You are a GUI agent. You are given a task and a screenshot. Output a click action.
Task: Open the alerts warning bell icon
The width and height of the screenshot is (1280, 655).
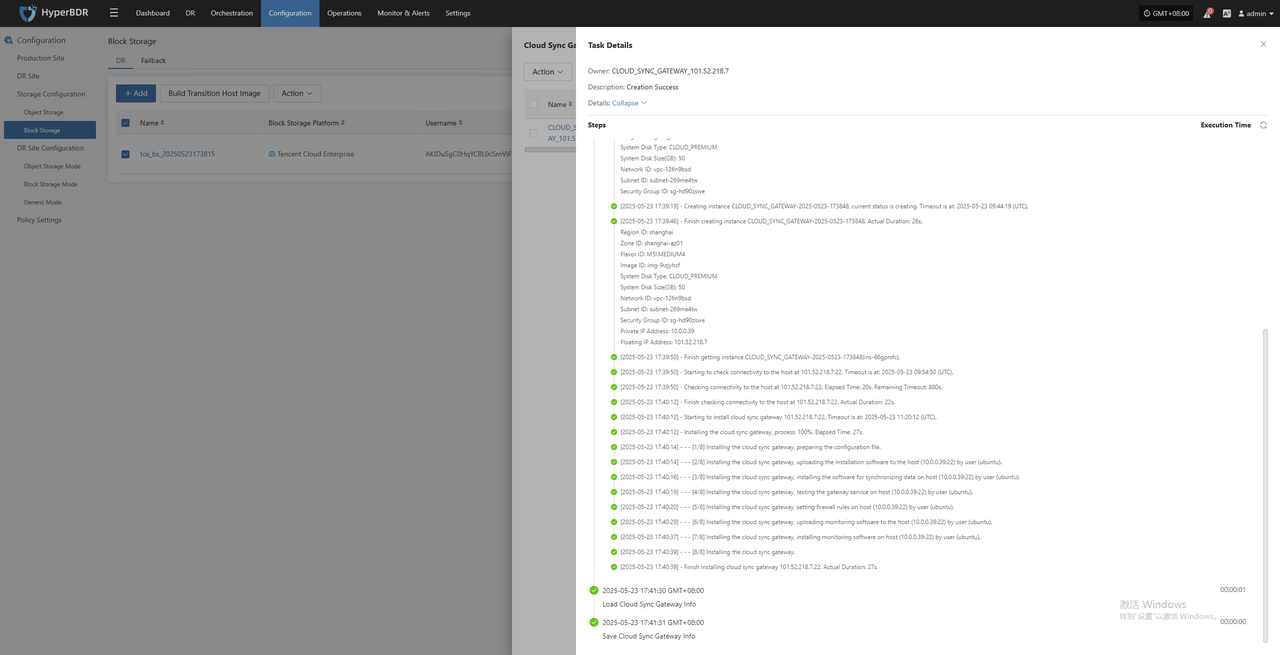pos(1207,13)
